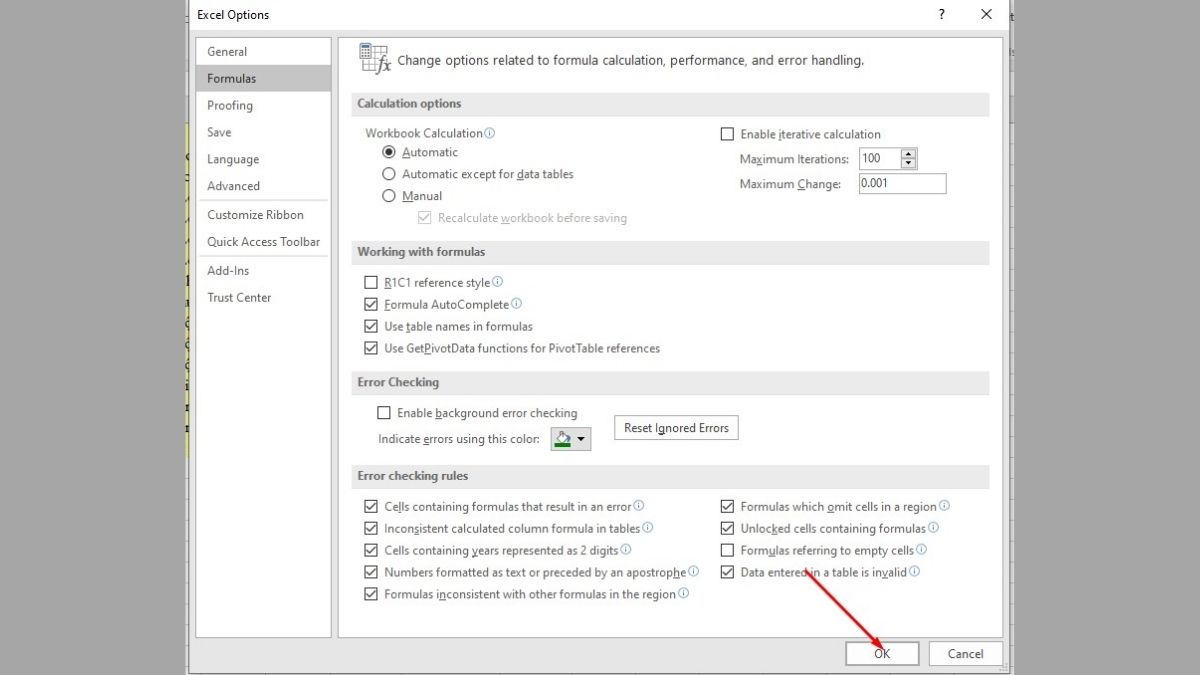Open the Add-Ins category
The width and height of the screenshot is (1200, 675).
click(x=263, y=271)
